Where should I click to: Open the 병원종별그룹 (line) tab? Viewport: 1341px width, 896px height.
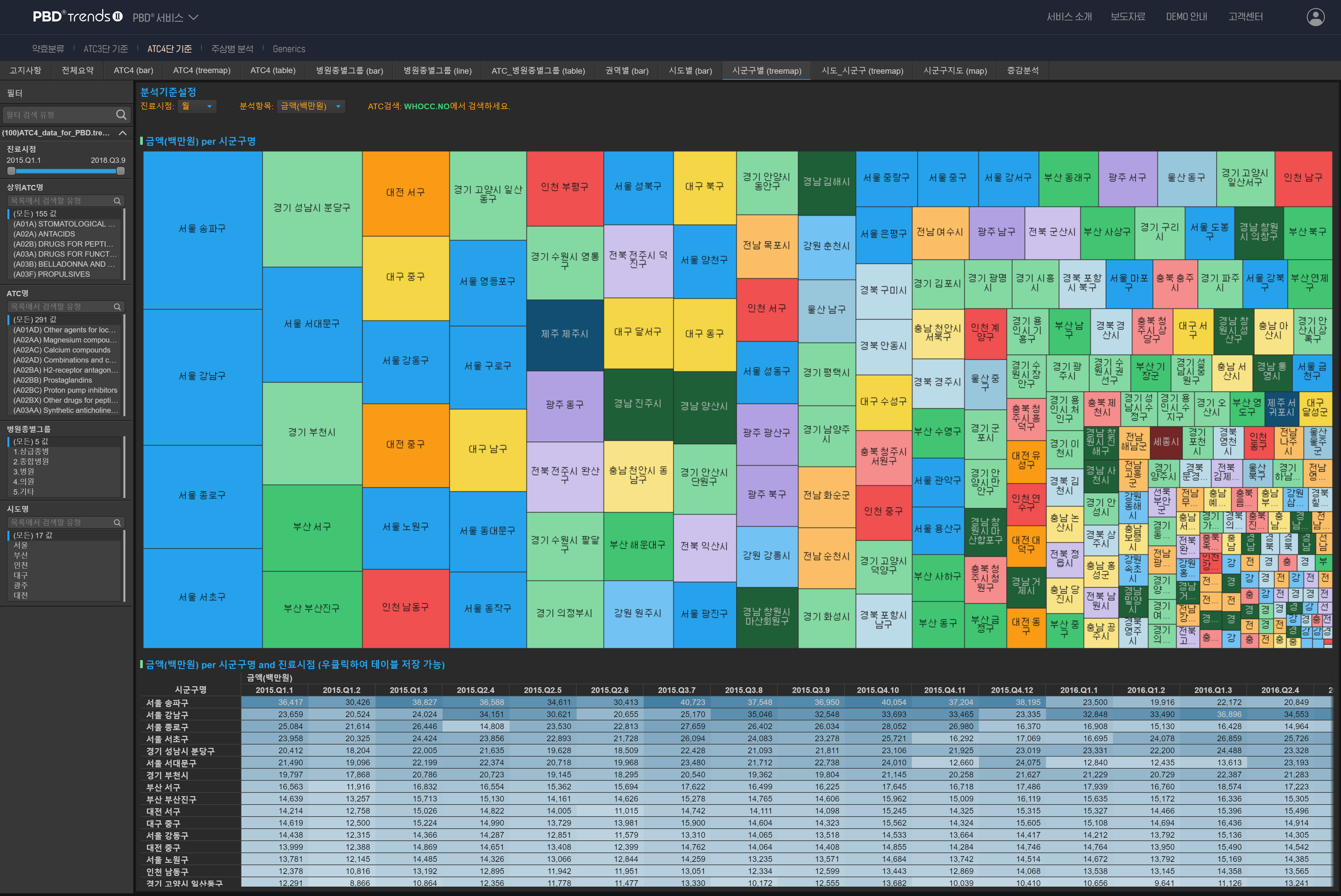[437, 71]
